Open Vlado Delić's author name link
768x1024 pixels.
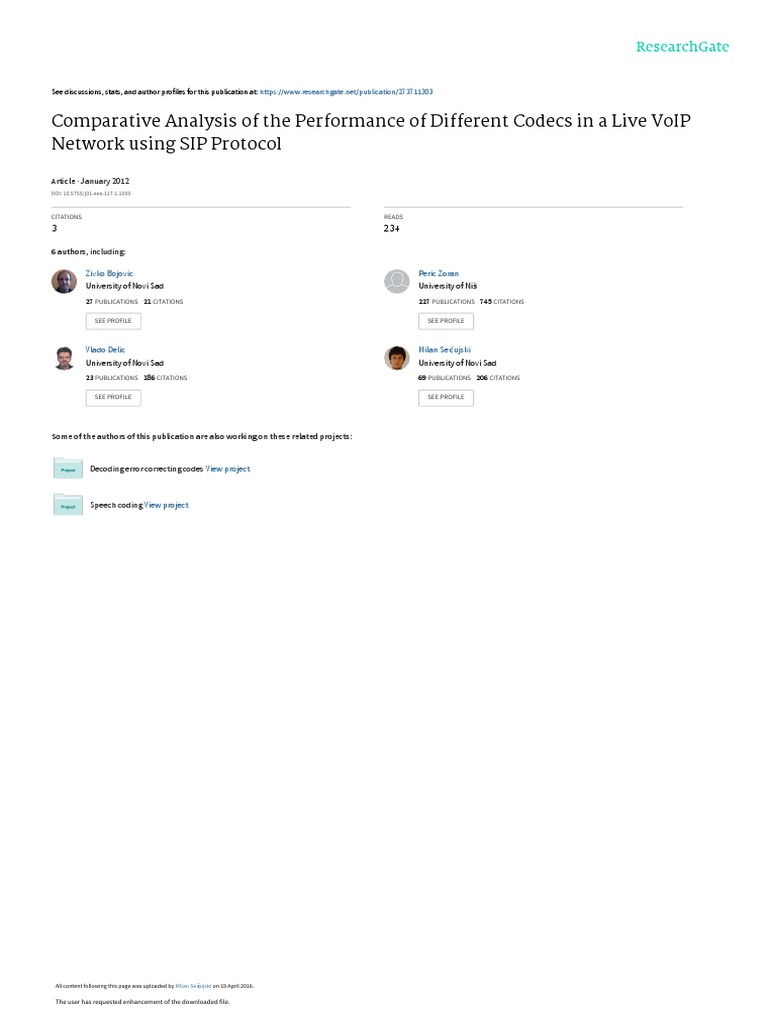click(106, 350)
